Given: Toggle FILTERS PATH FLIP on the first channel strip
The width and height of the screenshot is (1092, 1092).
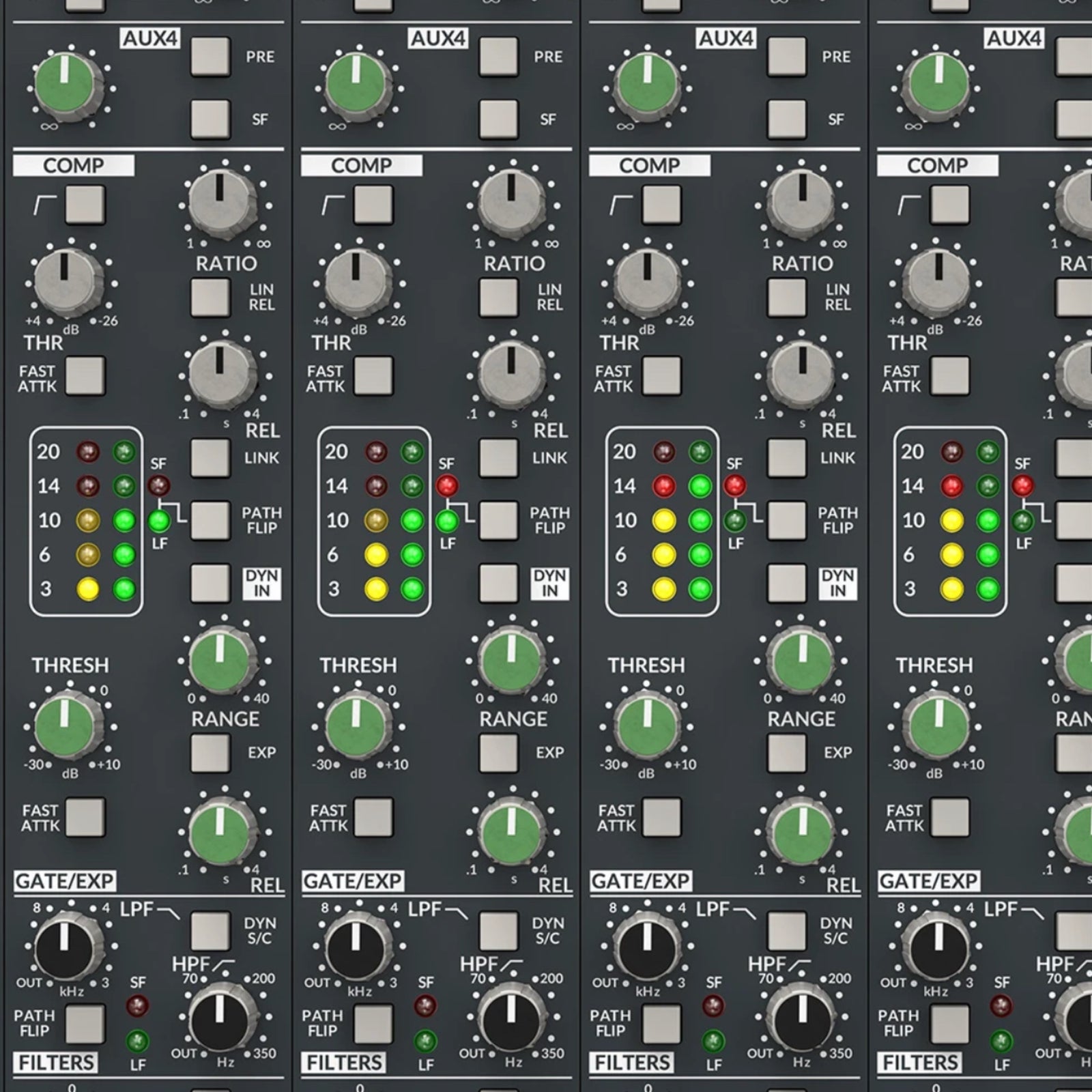Looking at the screenshot, I should (x=85, y=1023).
